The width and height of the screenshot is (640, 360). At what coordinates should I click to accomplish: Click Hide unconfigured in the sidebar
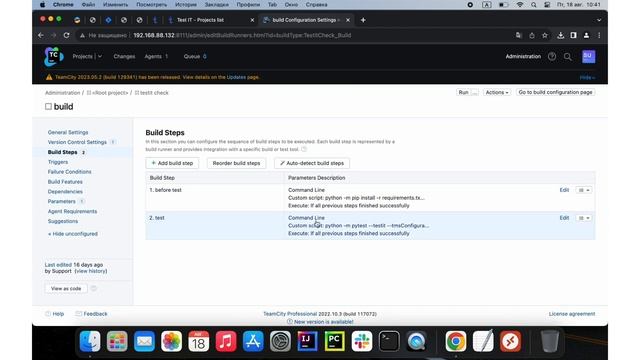point(73,234)
